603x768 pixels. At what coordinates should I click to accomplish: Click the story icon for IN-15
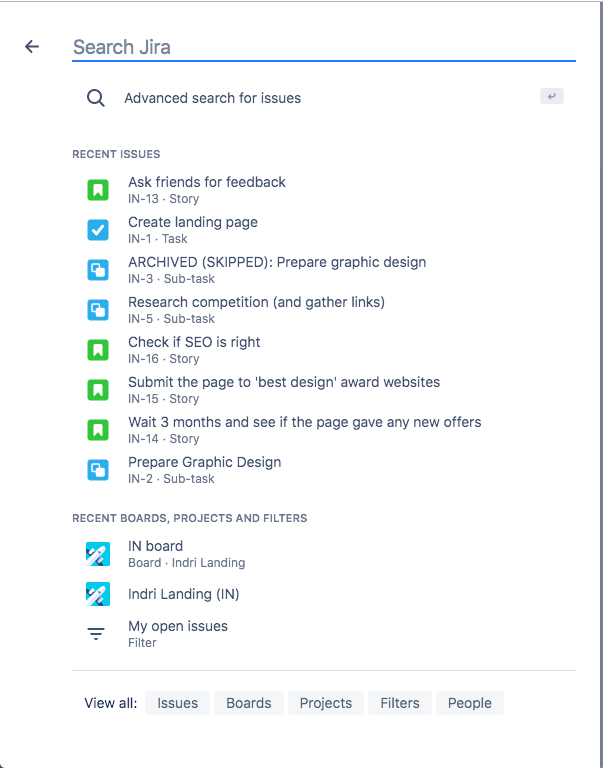coord(98,390)
